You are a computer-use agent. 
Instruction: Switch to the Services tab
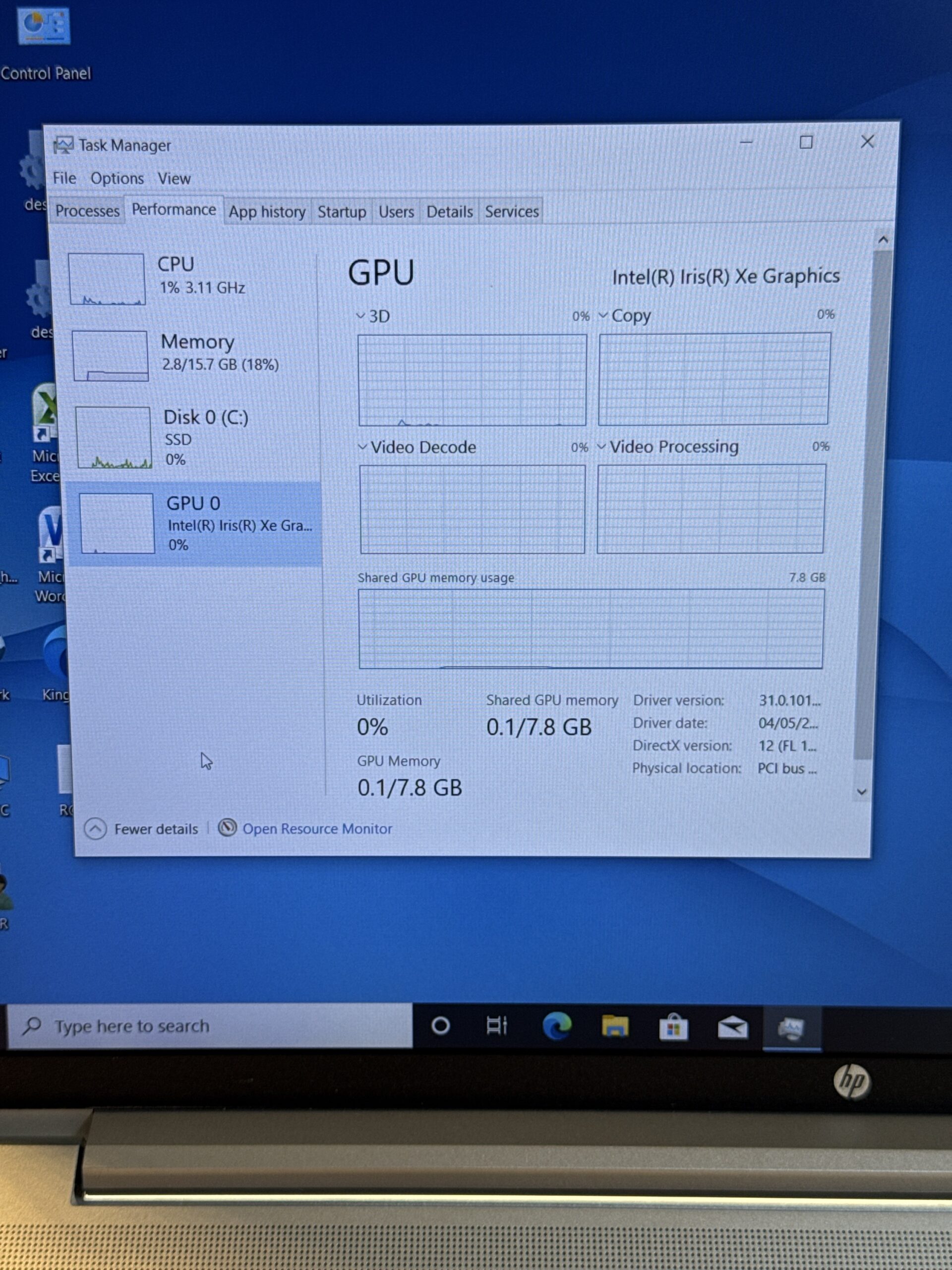(x=512, y=212)
